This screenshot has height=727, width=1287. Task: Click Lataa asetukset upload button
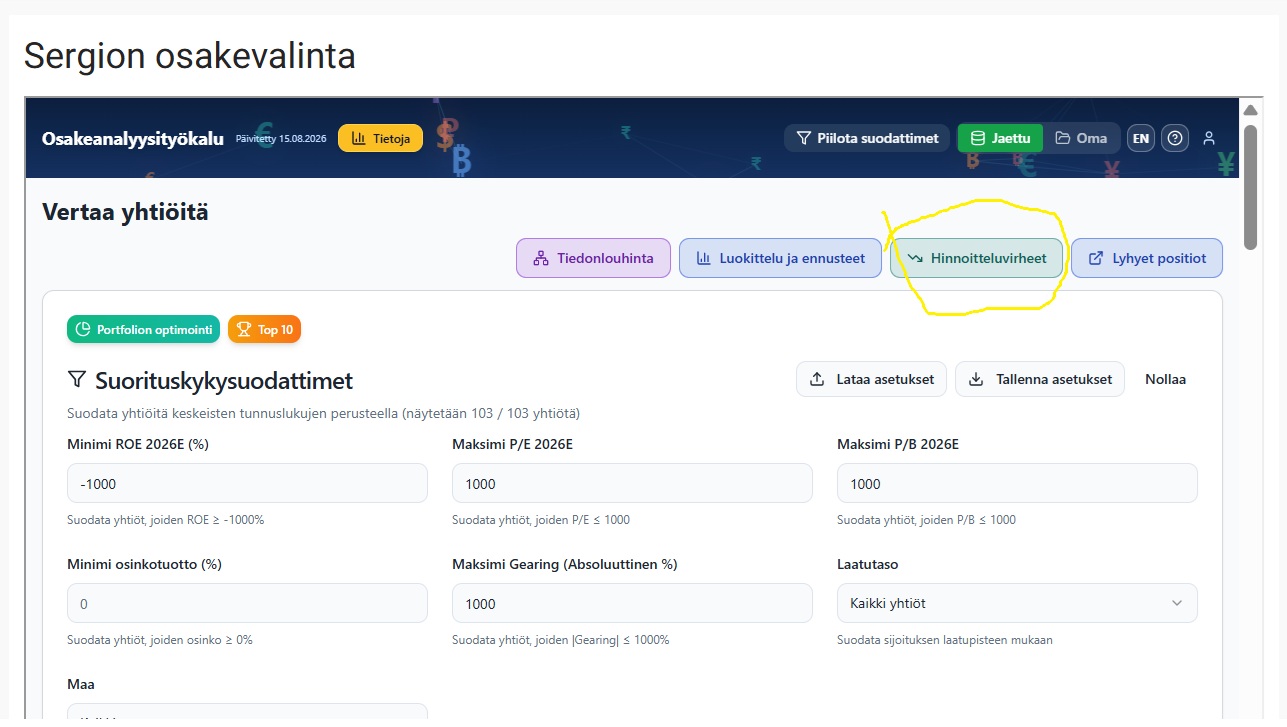pyautogui.click(x=871, y=379)
